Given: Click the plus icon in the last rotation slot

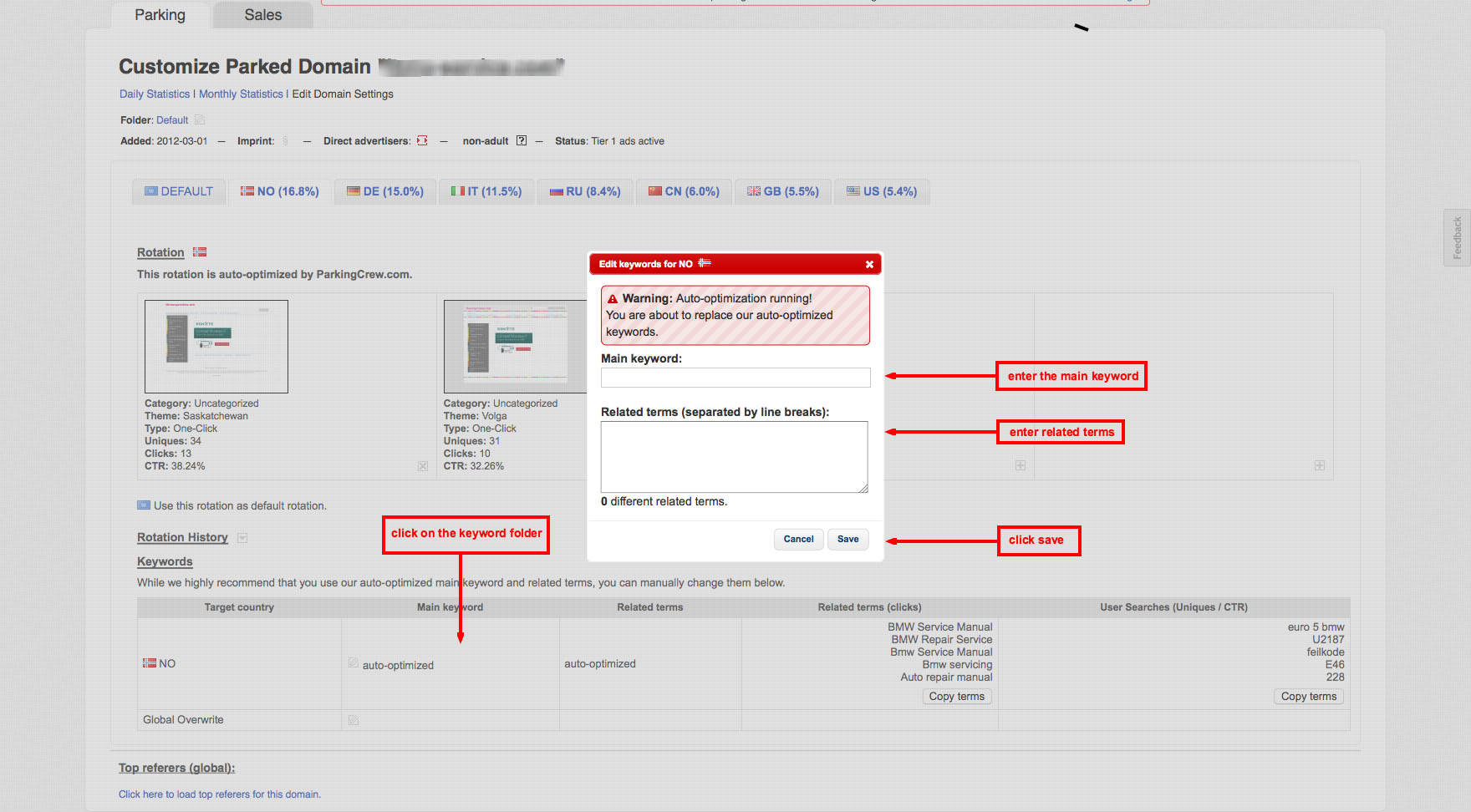Looking at the screenshot, I should click(1319, 465).
